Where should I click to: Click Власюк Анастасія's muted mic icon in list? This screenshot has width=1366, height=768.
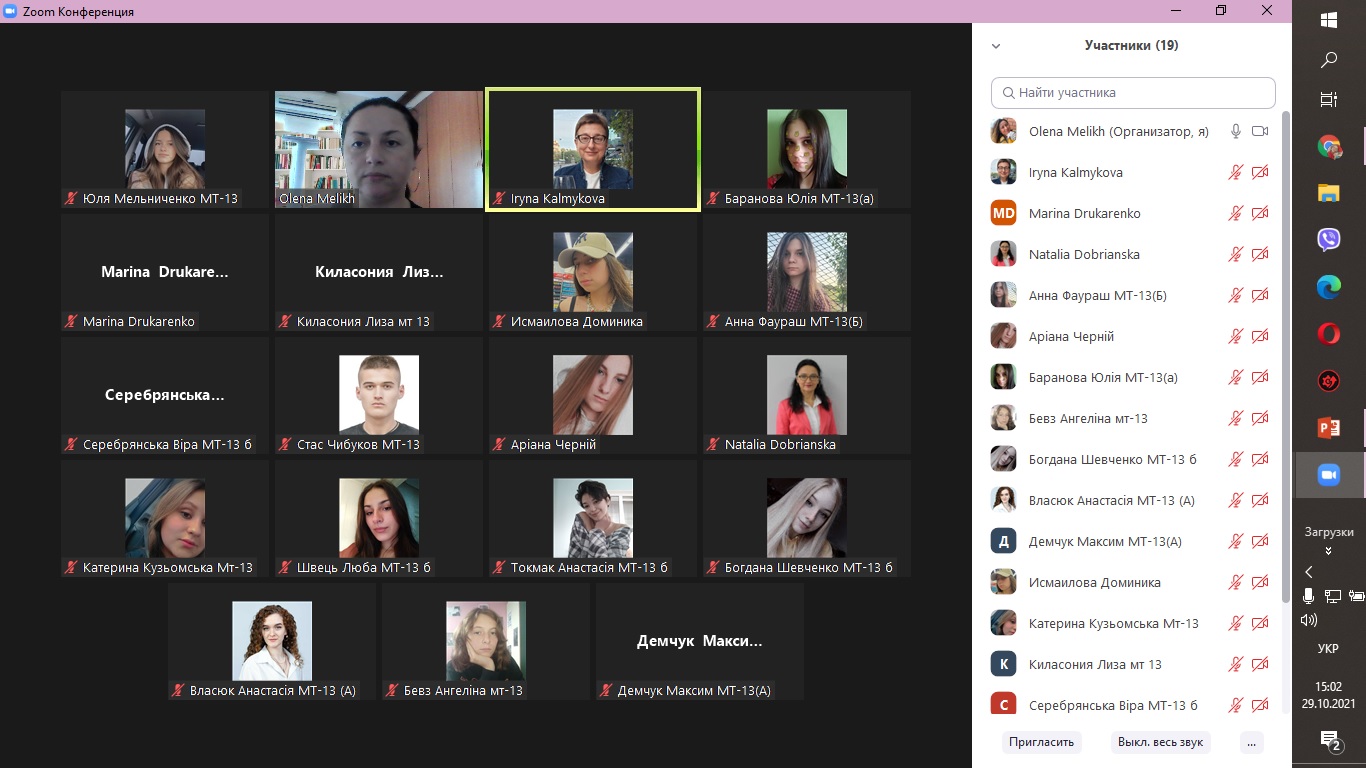[1236, 500]
